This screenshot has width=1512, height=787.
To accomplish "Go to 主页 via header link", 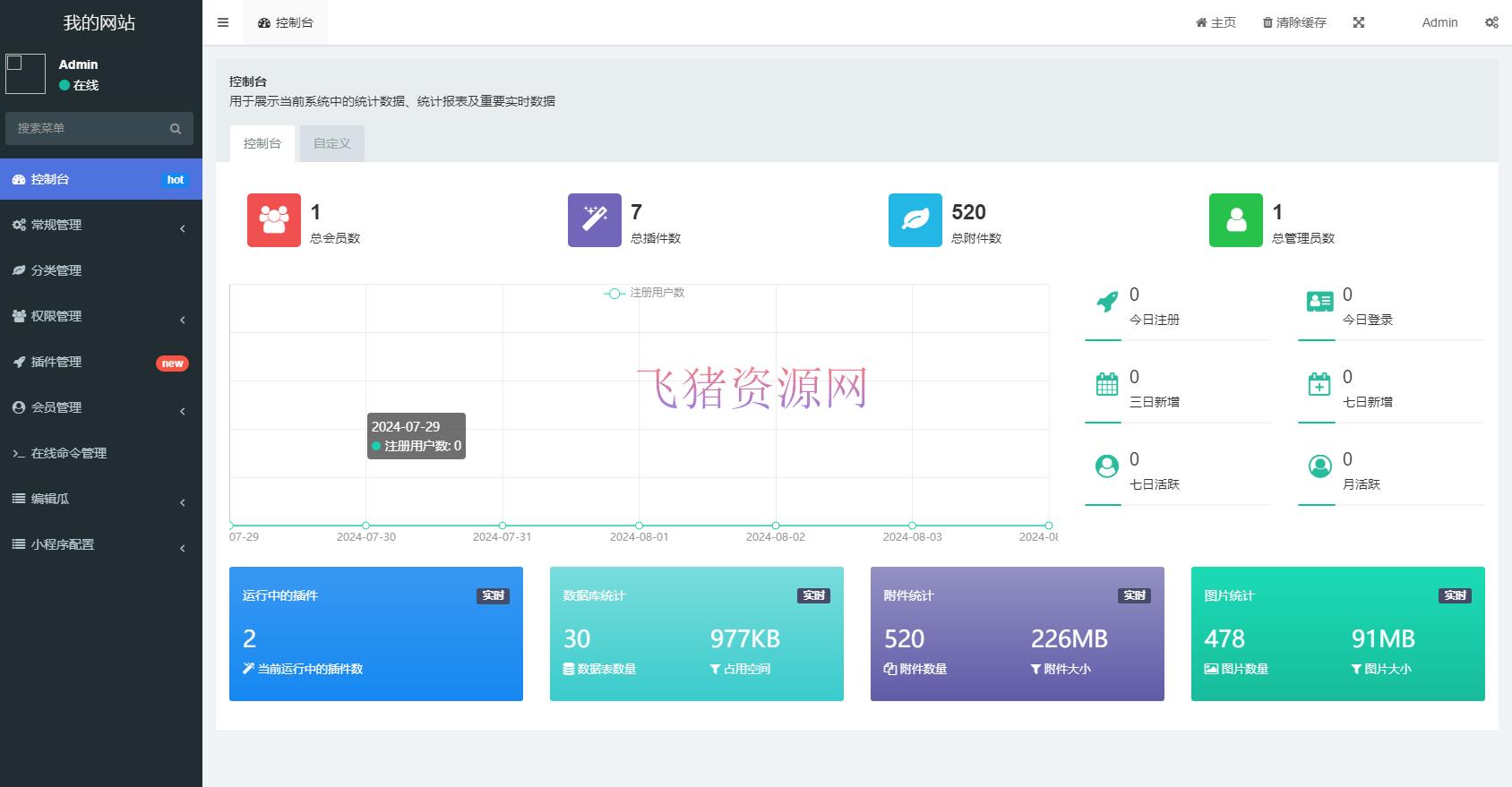I will [x=1216, y=22].
